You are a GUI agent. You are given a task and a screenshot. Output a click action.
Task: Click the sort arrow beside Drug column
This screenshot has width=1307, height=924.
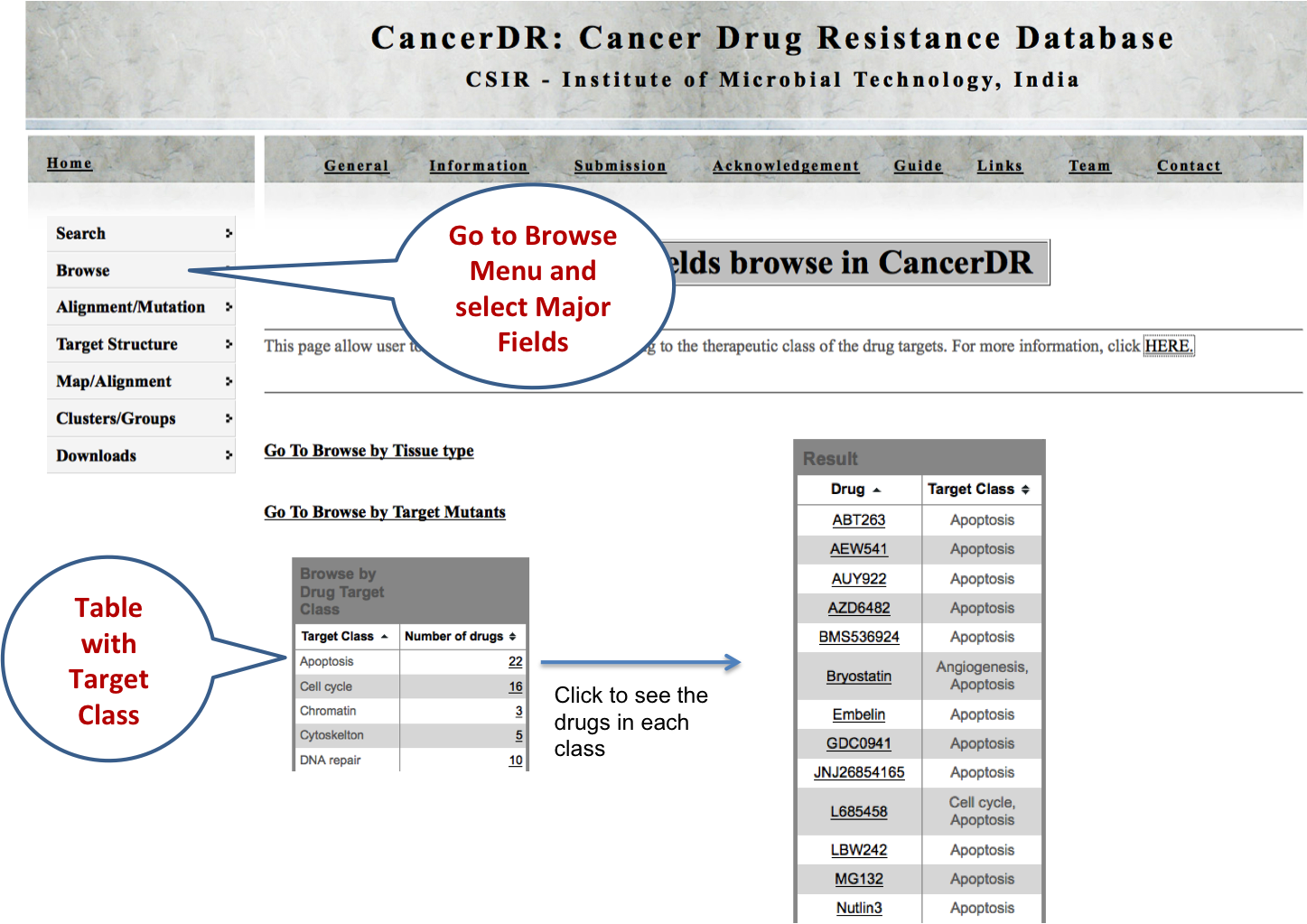click(876, 490)
